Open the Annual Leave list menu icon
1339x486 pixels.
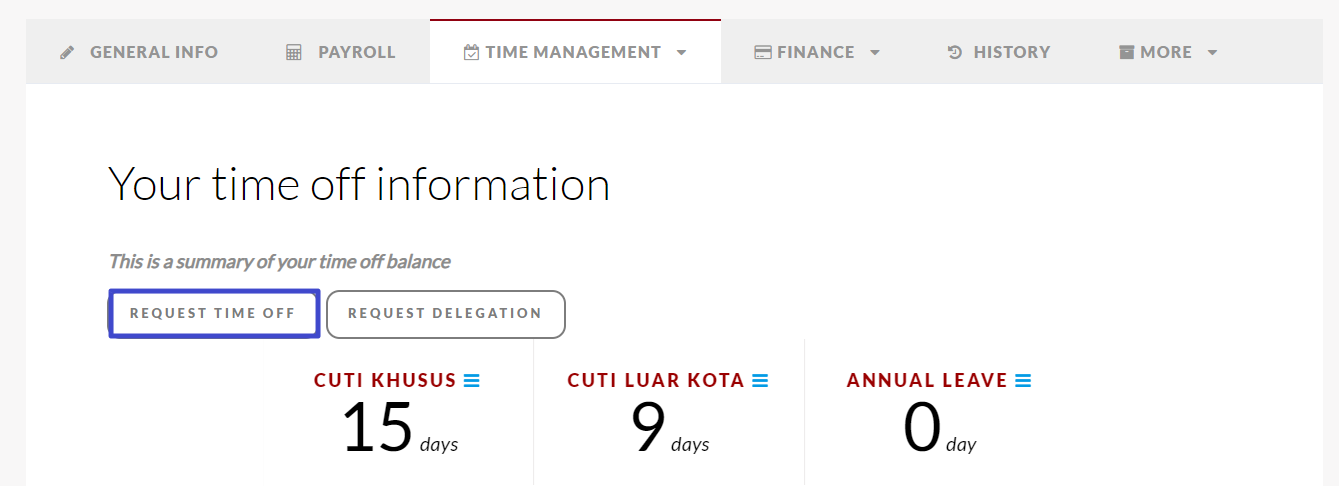click(1023, 381)
